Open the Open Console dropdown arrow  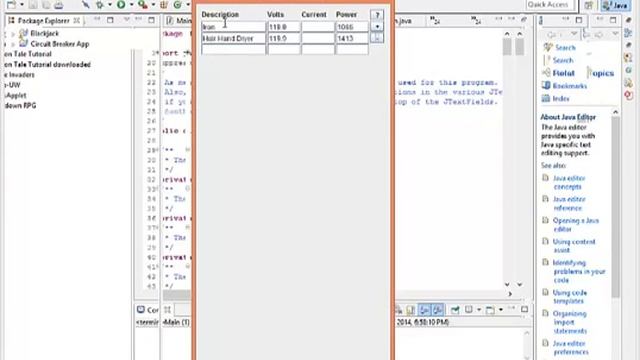point(500,310)
